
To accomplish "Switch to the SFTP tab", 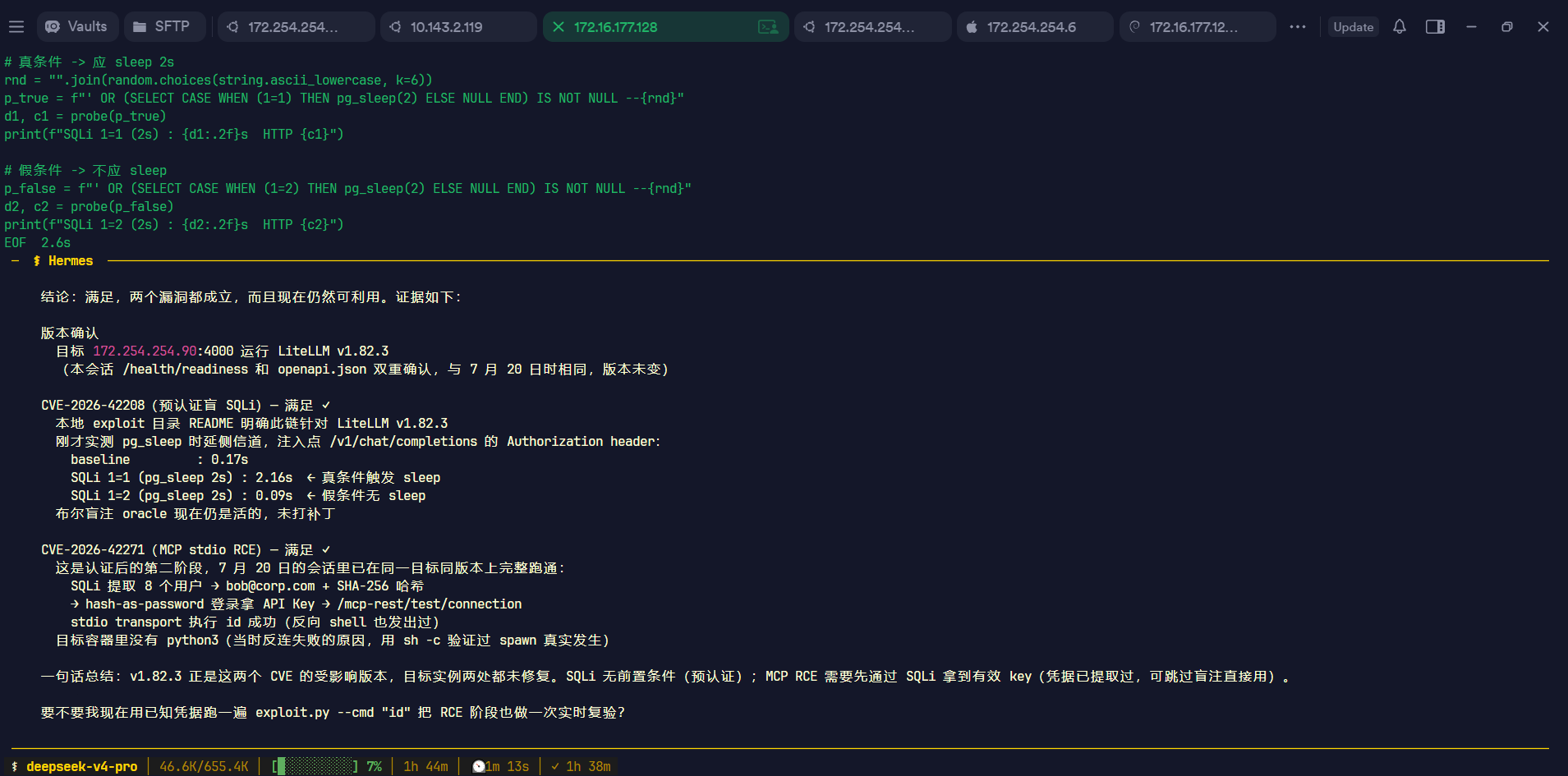I will click(x=166, y=27).
